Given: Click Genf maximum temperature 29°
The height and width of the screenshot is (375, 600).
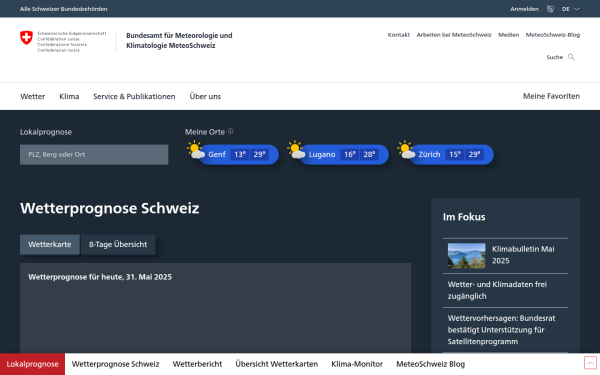Looking at the screenshot, I should click(259, 155).
